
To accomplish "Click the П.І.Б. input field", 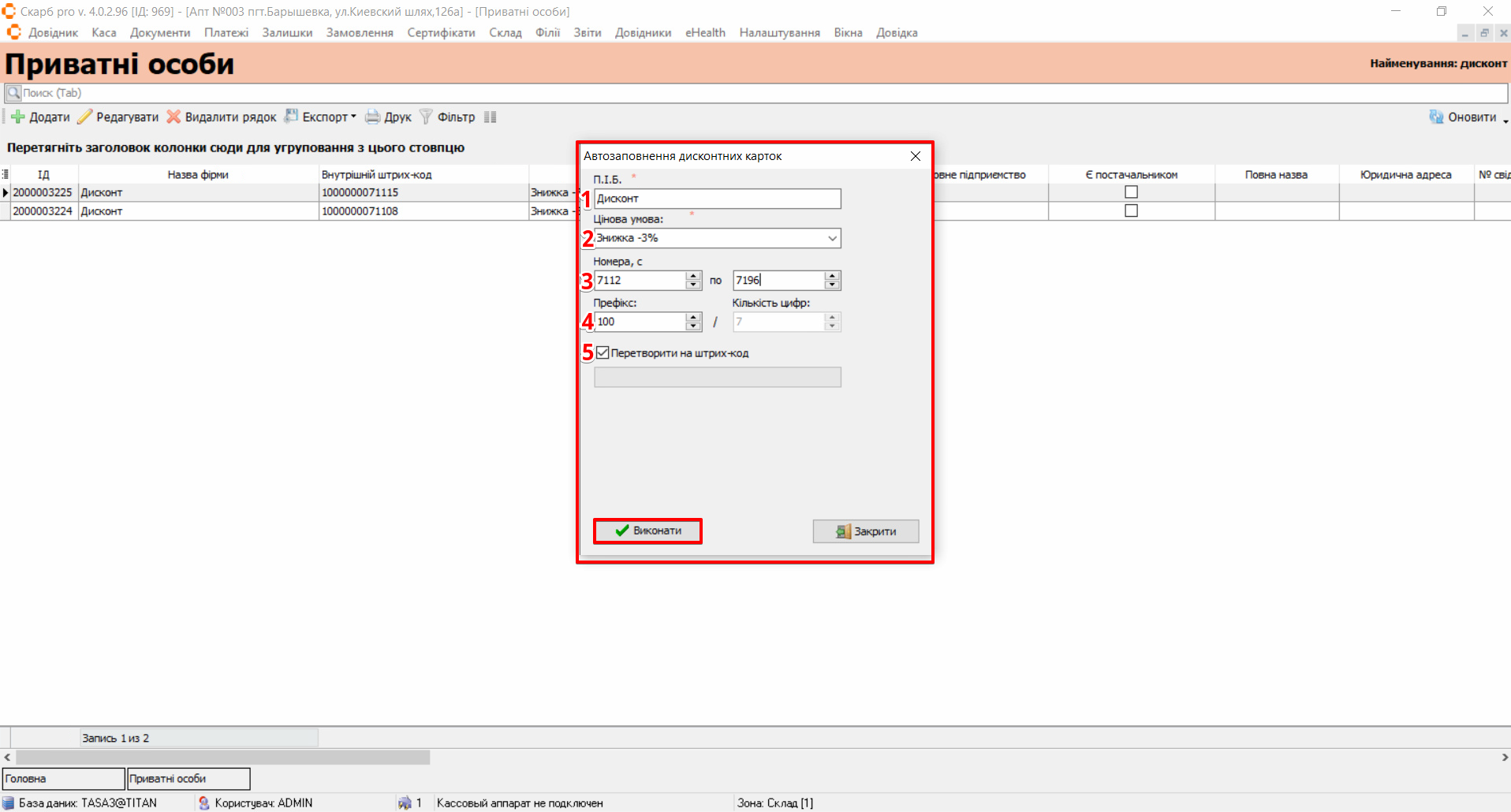I will tap(717, 199).
